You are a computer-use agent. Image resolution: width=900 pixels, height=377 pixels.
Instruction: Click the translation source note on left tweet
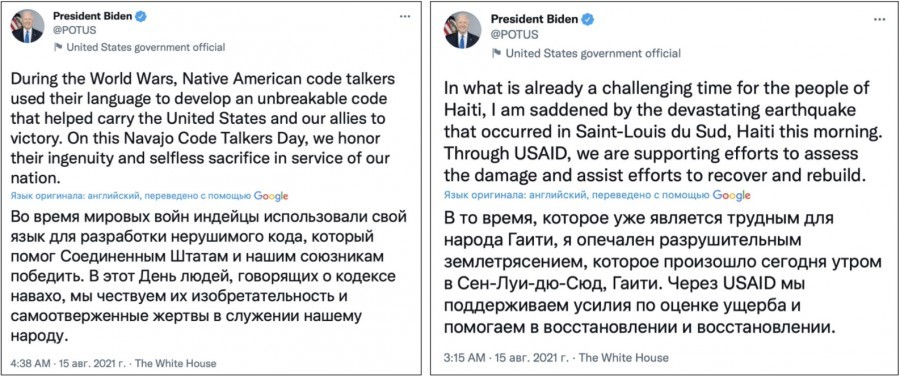[x=131, y=196]
